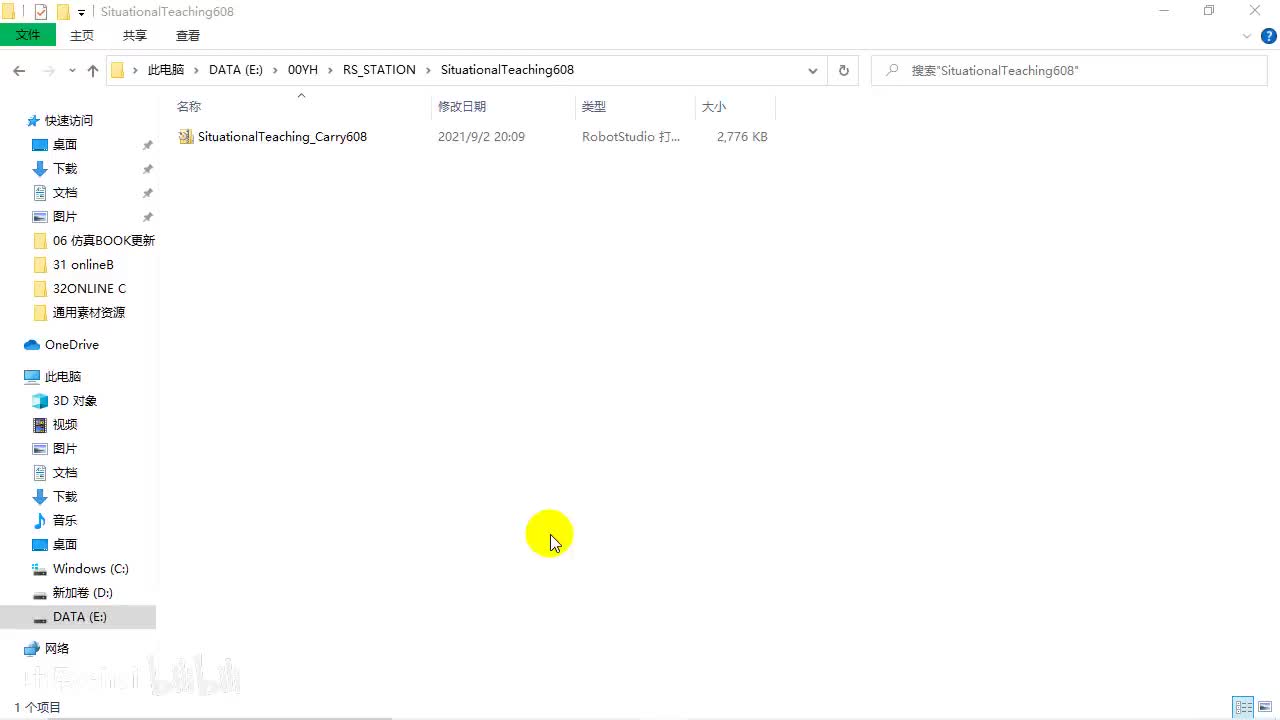Open 下载 under 此电脑
The image size is (1280, 720).
tap(65, 496)
